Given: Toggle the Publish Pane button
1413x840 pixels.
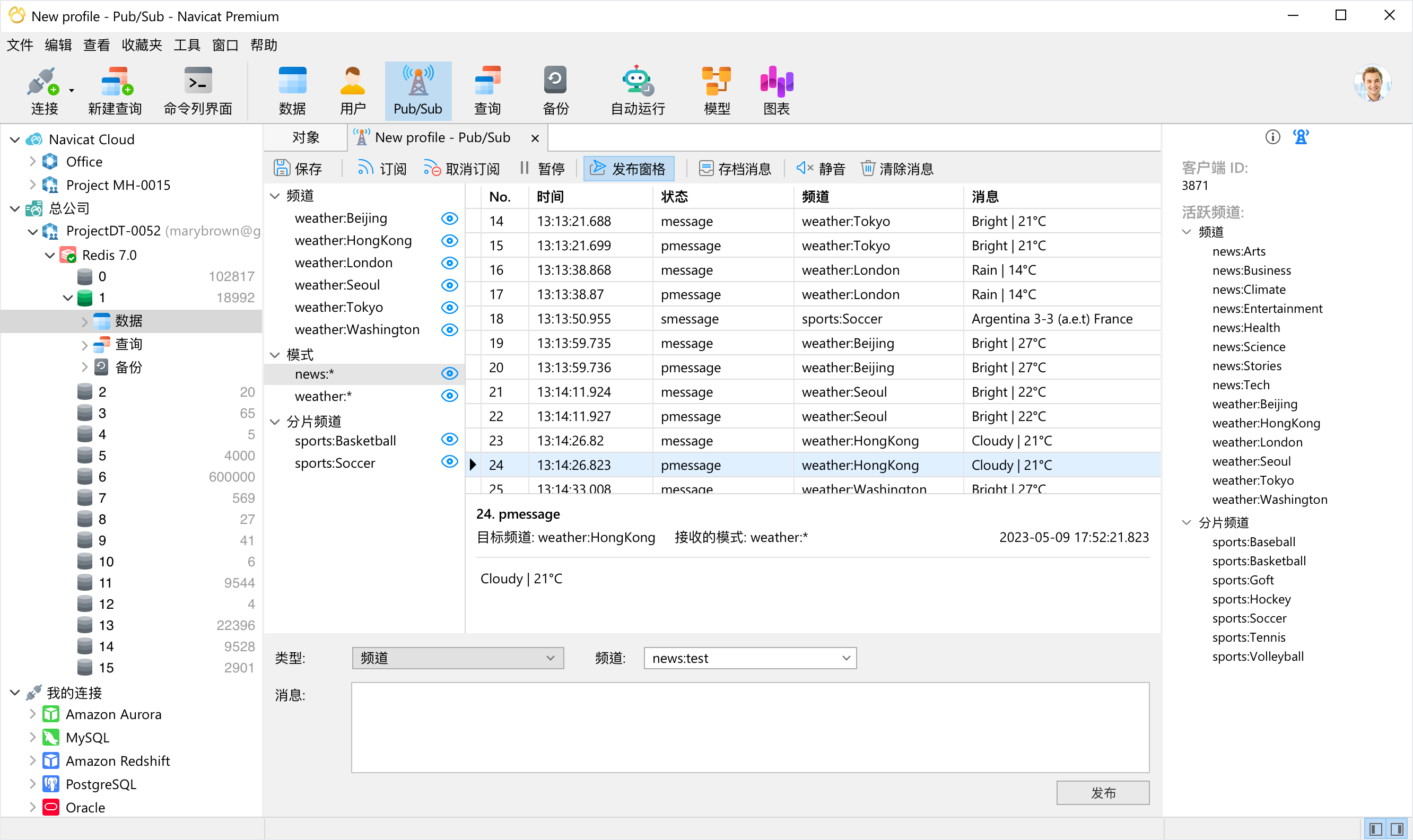Looking at the screenshot, I should [629, 169].
